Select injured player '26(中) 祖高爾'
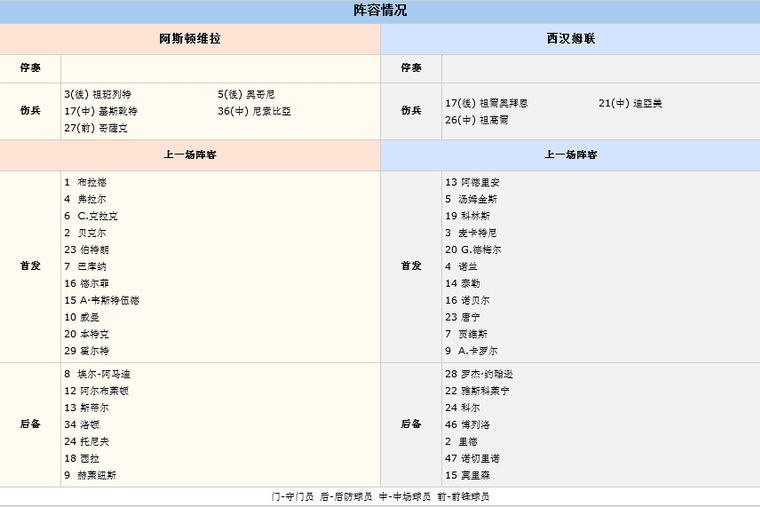This screenshot has height=507, width=760. click(477, 120)
